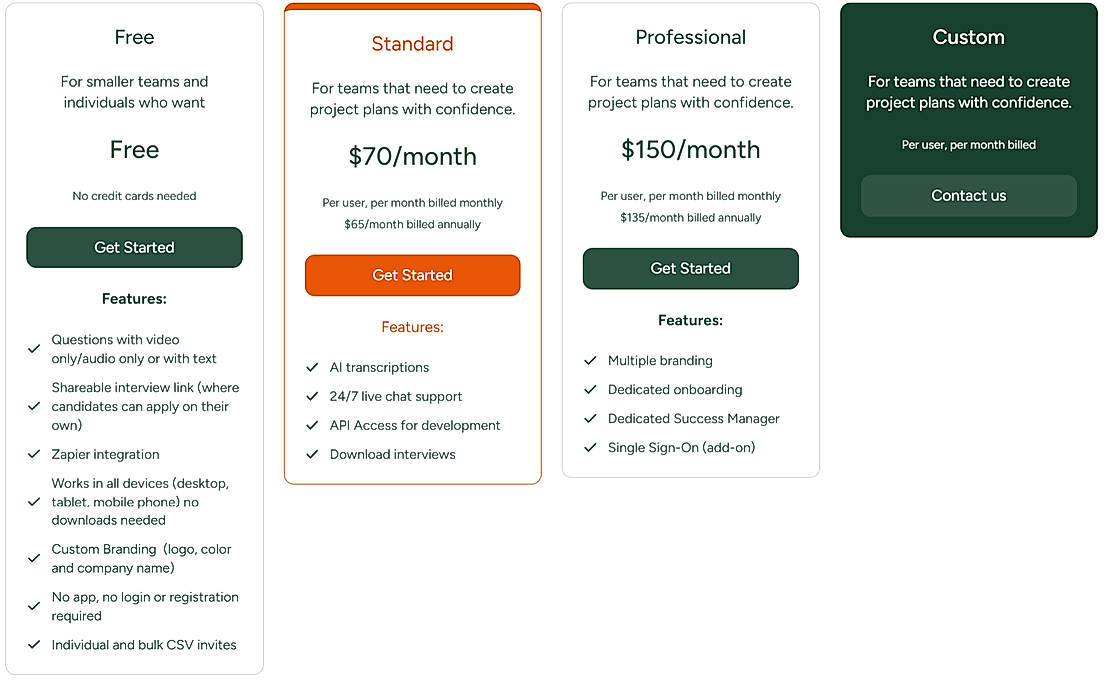Select the Standard plan title

412,44
